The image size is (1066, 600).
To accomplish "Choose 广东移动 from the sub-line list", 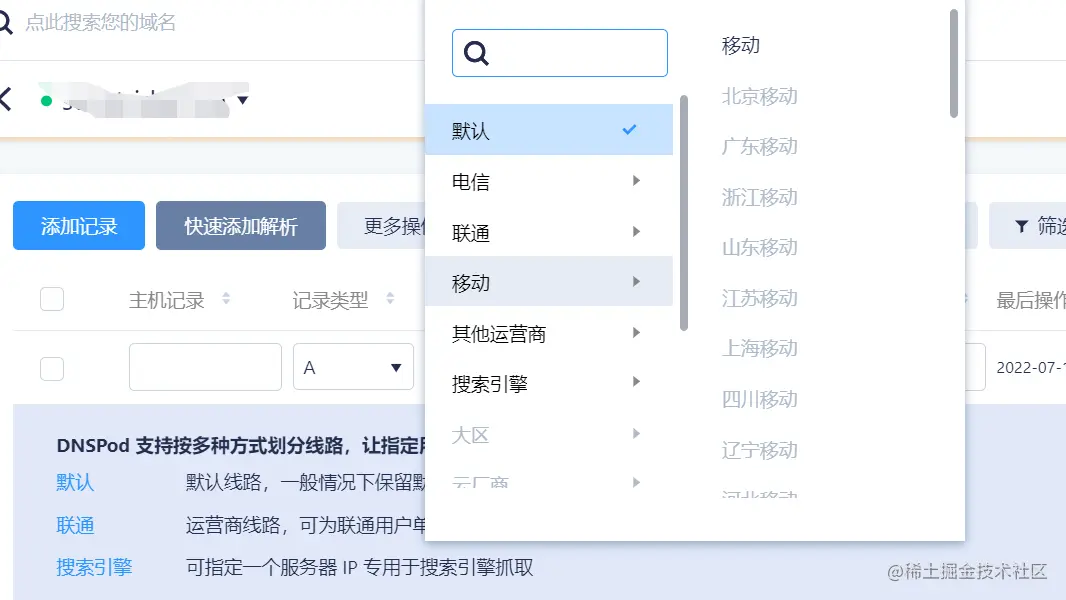I will [x=759, y=146].
